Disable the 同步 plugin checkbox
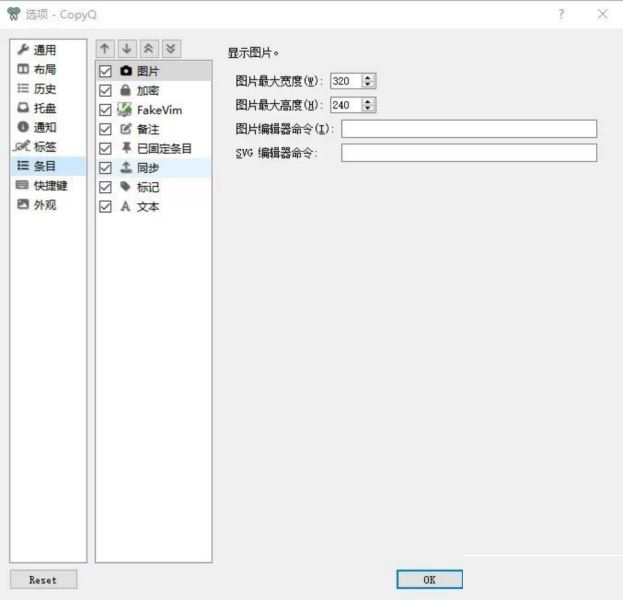 pos(105,168)
